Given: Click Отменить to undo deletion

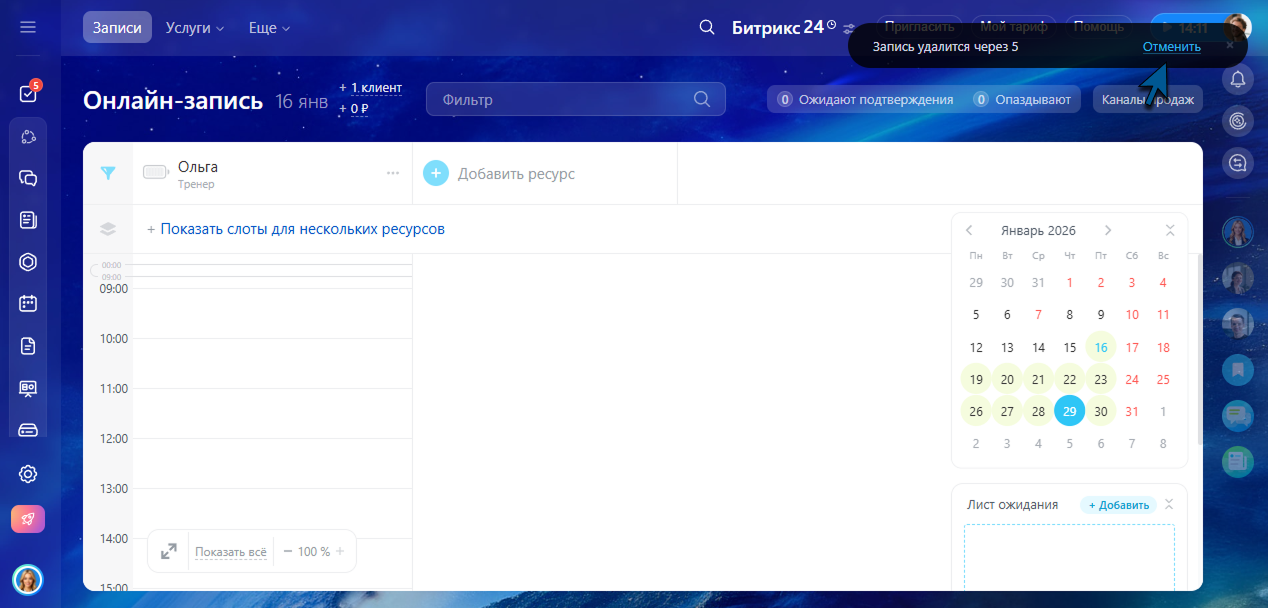Looking at the screenshot, I should coord(1171,47).
